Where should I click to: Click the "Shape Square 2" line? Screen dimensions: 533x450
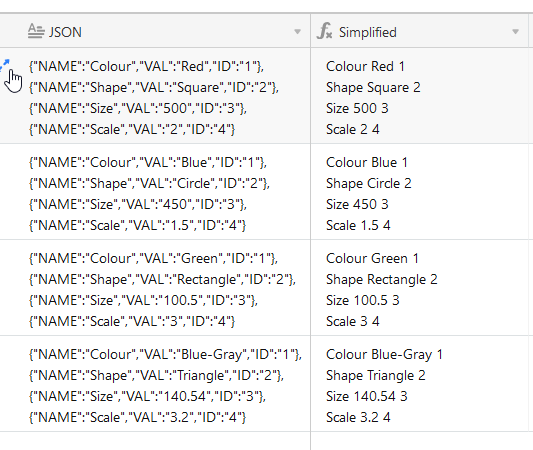point(373,88)
